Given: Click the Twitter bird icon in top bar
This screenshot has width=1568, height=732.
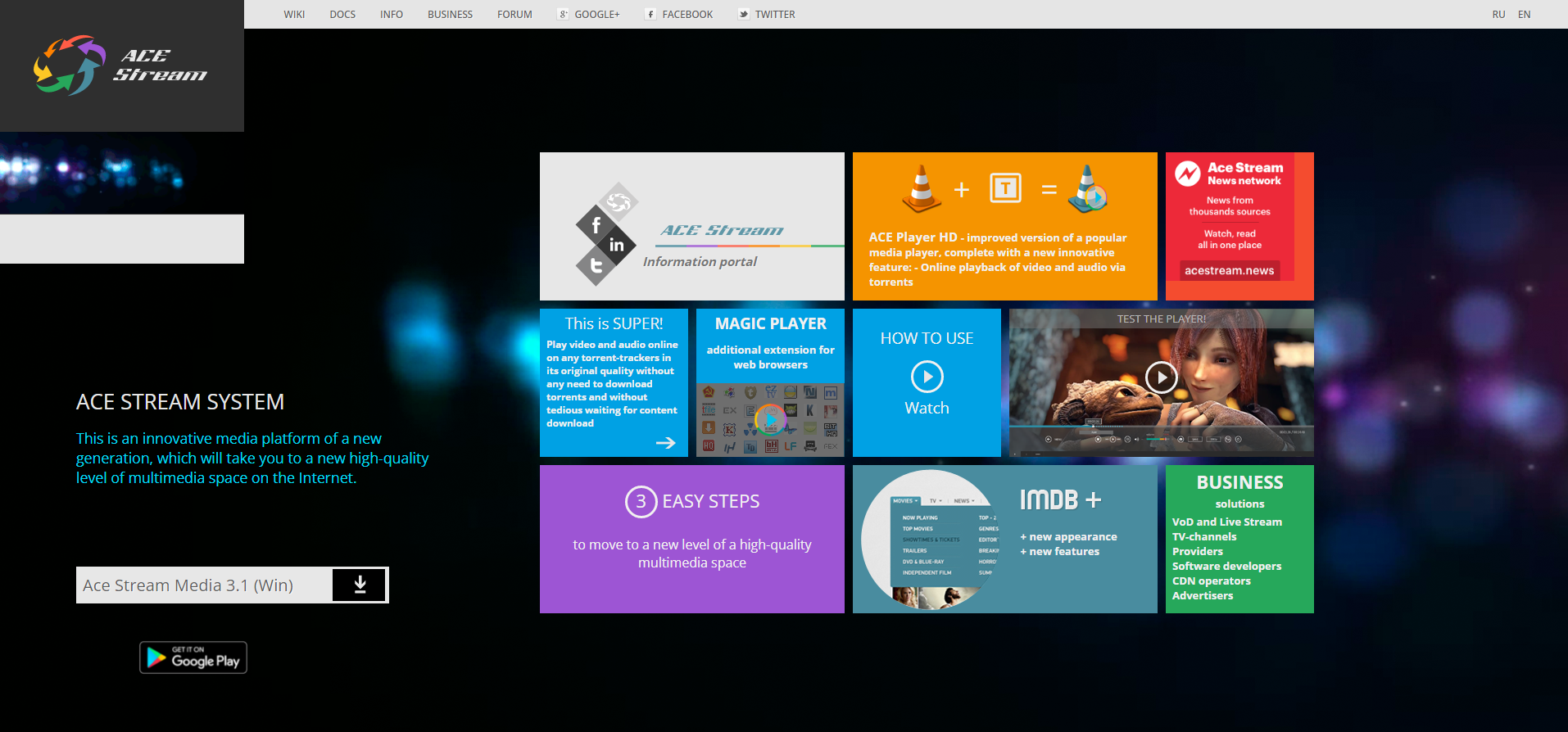Looking at the screenshot, I should point(743,14).
